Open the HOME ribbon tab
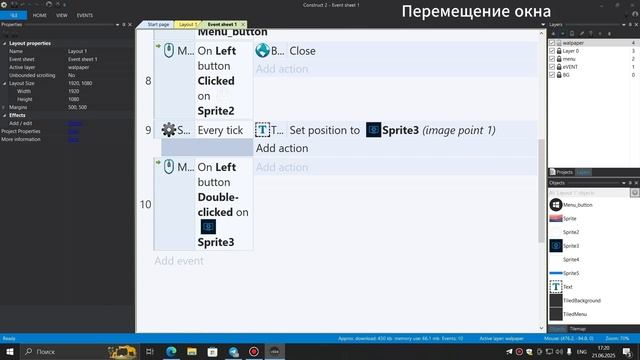Image resolution: width=640 pixels, height=360 pixels. pyautogui.click(x=40, y=15)
